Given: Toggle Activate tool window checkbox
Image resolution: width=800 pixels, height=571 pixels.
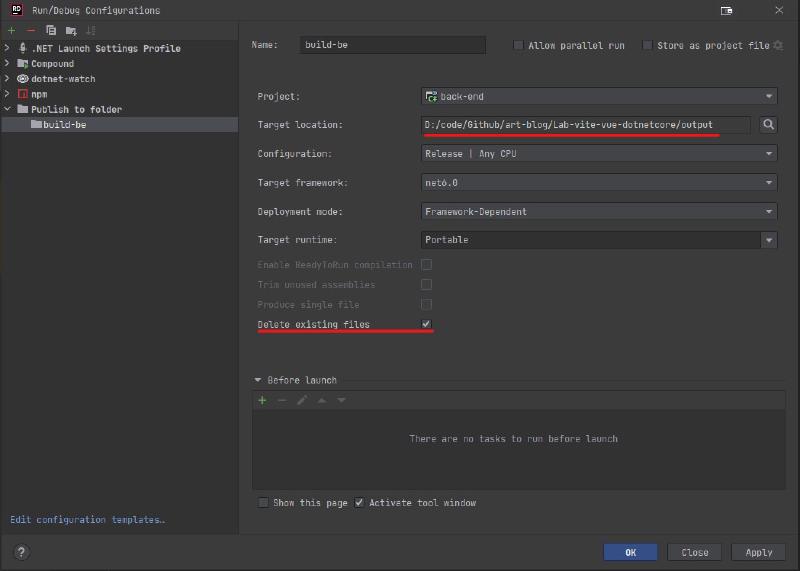Looking at the screenshot, I should [x=360, y=502].
